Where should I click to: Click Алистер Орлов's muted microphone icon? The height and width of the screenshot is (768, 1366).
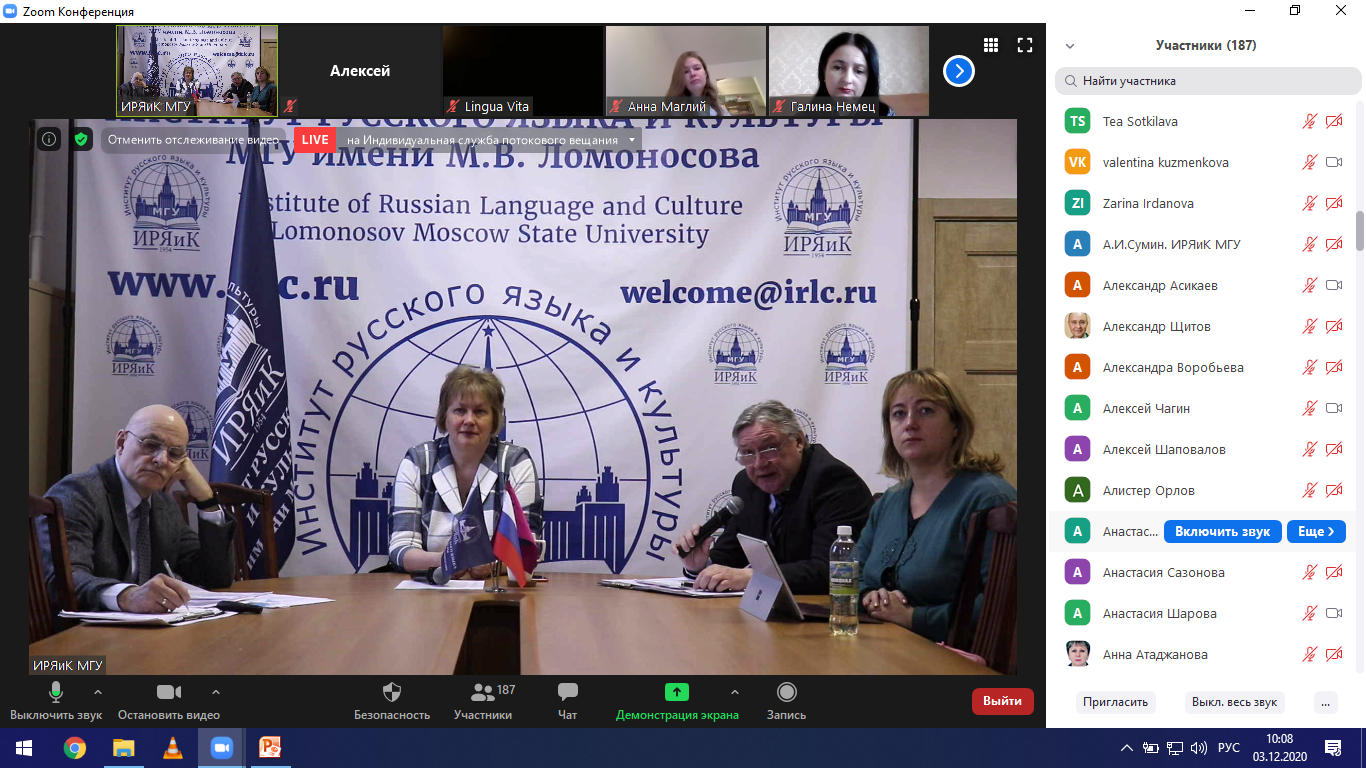[1309, 490]
